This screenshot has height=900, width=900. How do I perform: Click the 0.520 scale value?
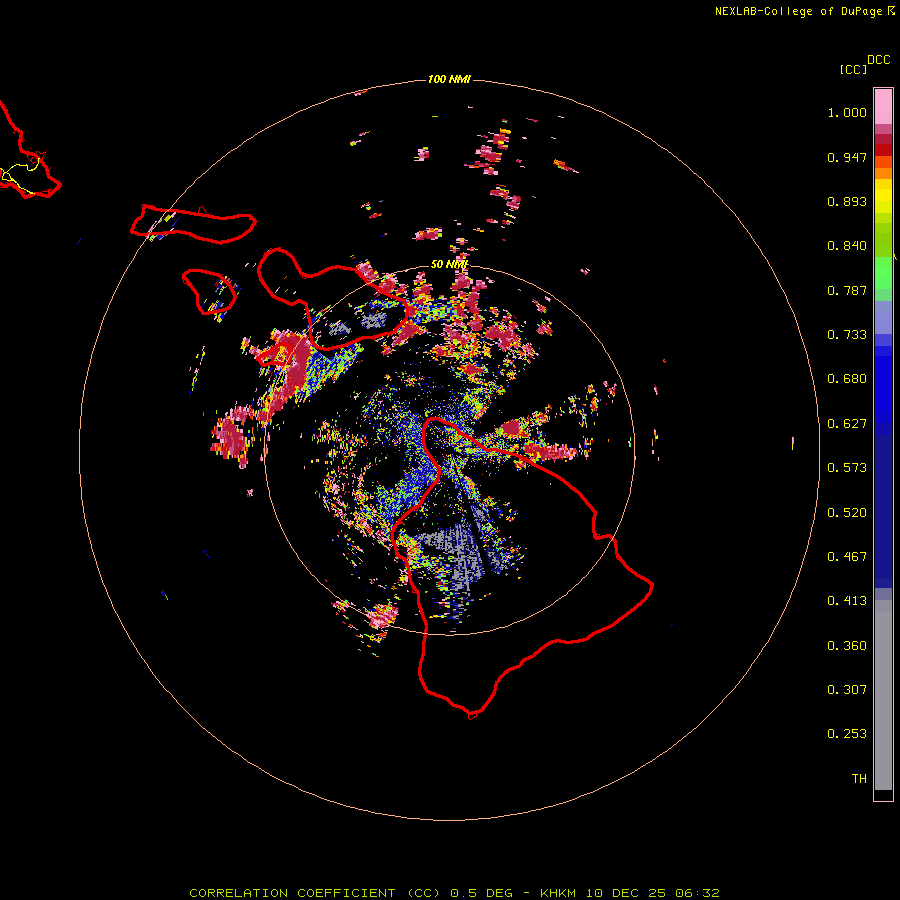847,513
